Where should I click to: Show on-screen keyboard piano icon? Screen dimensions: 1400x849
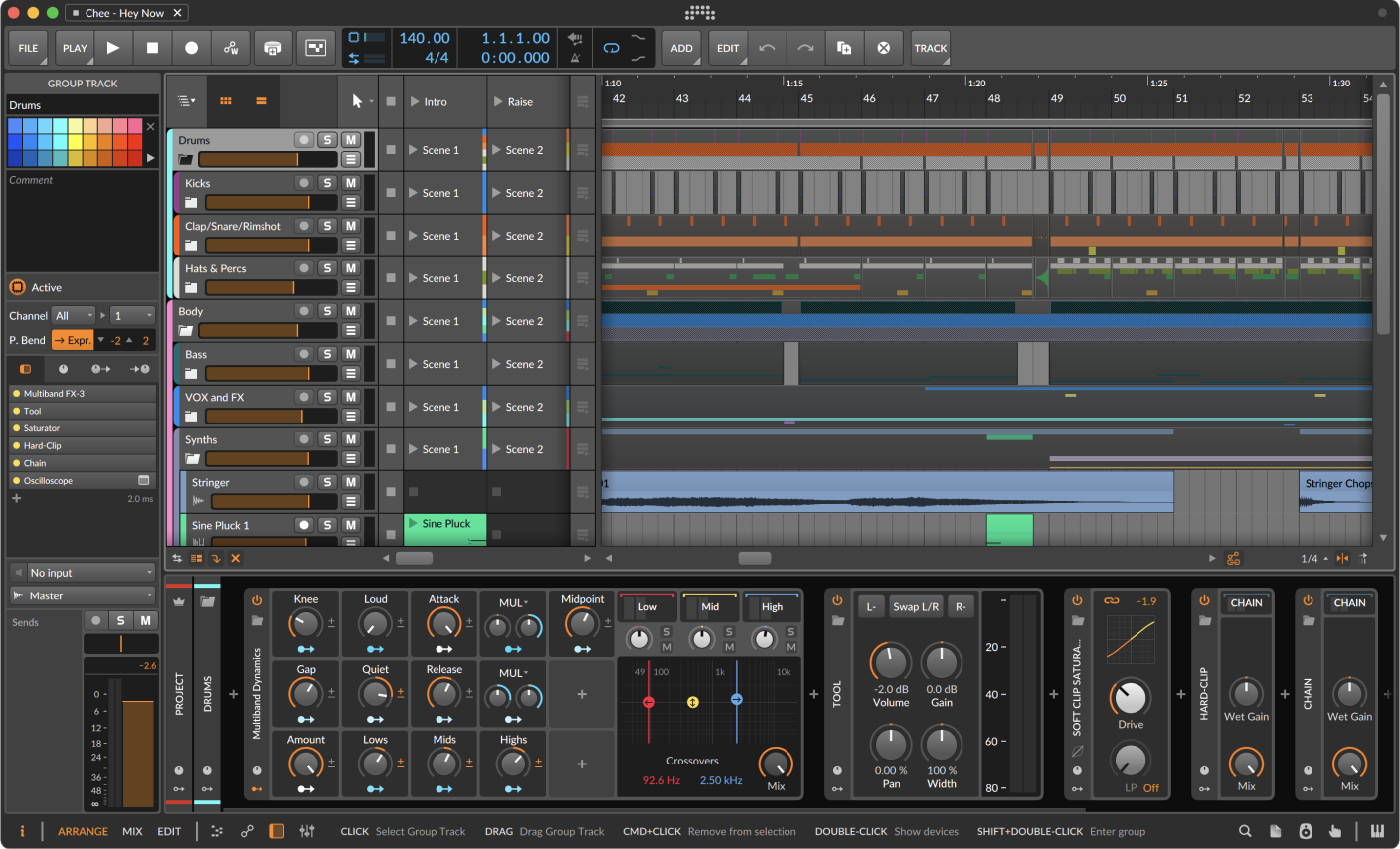(x=1377, y=831)
